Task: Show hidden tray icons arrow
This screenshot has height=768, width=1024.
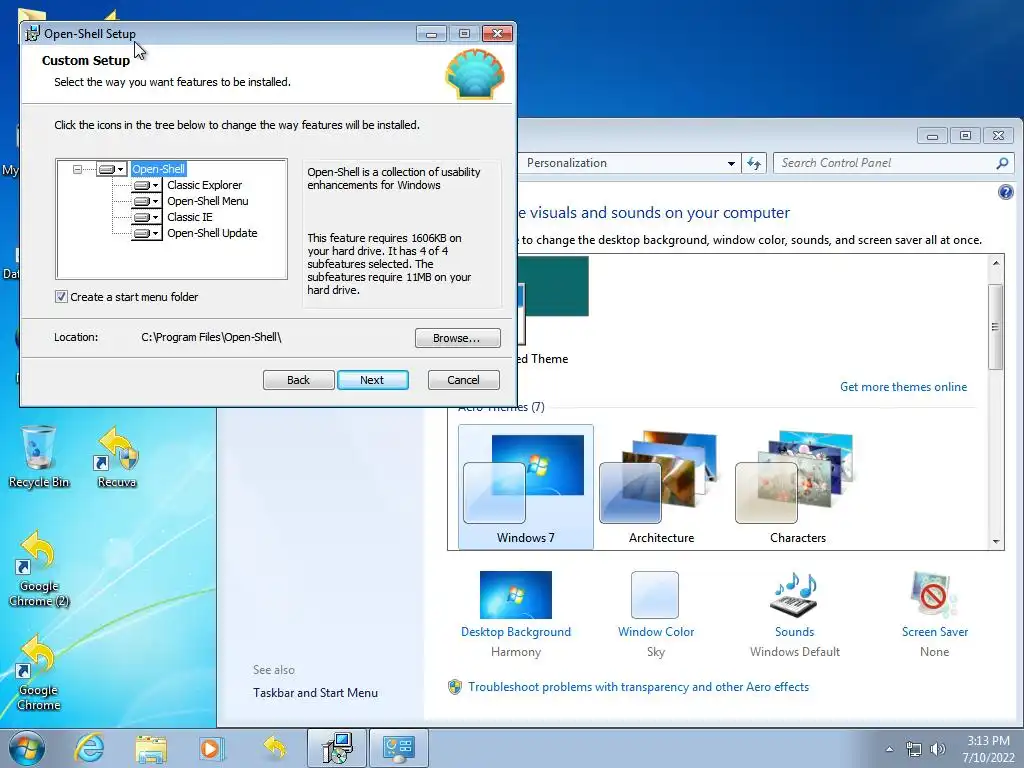Action: click(x=889, y=749)
